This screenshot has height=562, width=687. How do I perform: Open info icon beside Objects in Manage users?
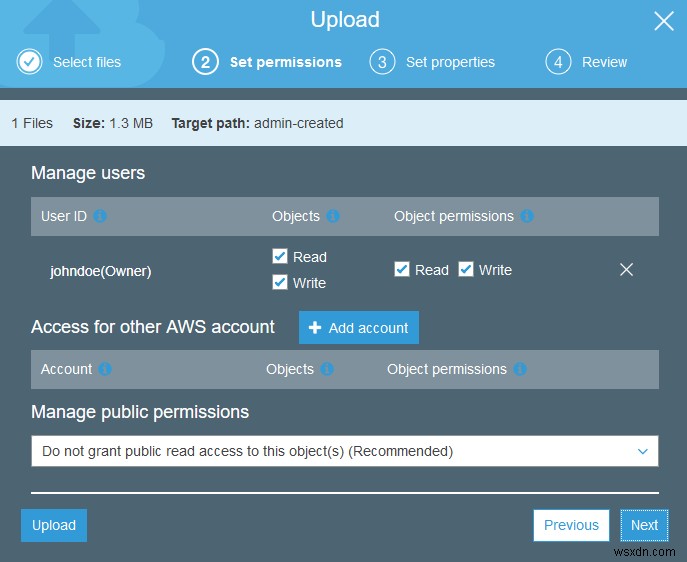(x=333, y=216)
